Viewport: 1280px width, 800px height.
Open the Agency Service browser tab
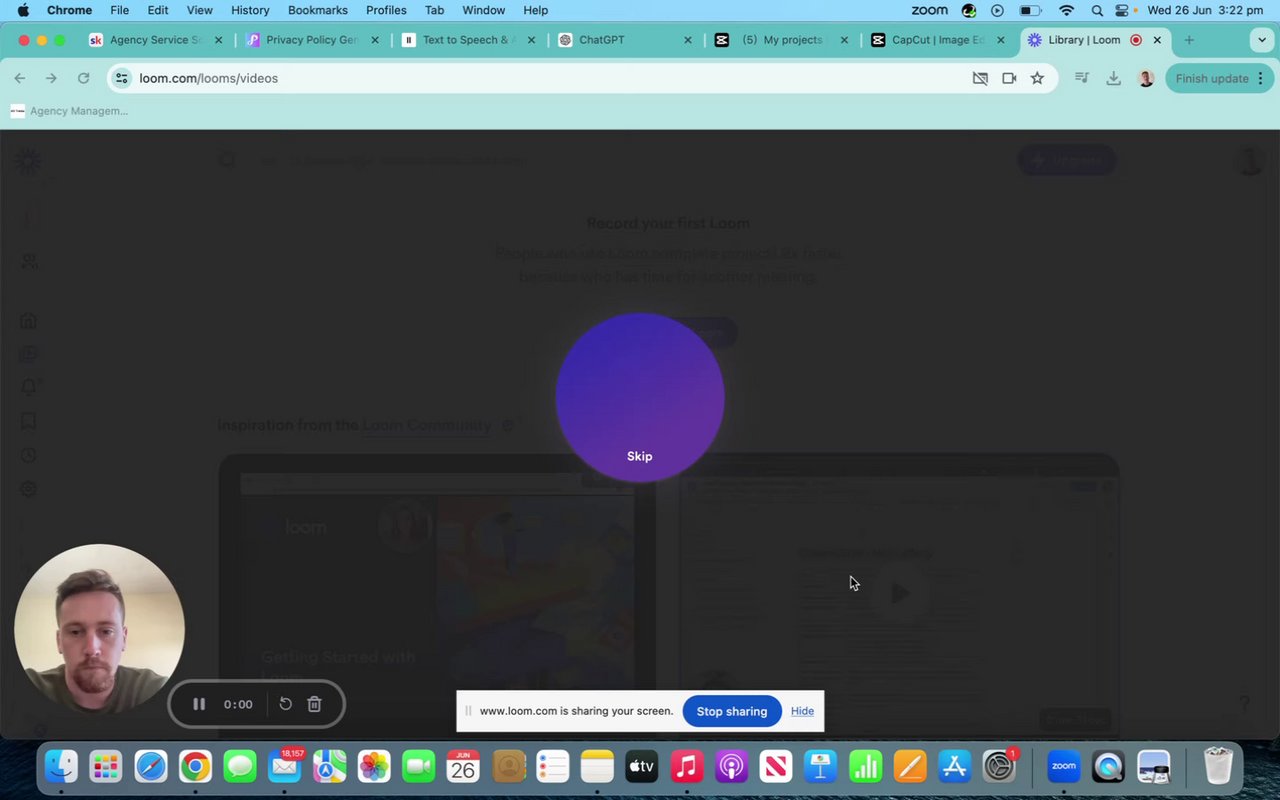[155, 40]
